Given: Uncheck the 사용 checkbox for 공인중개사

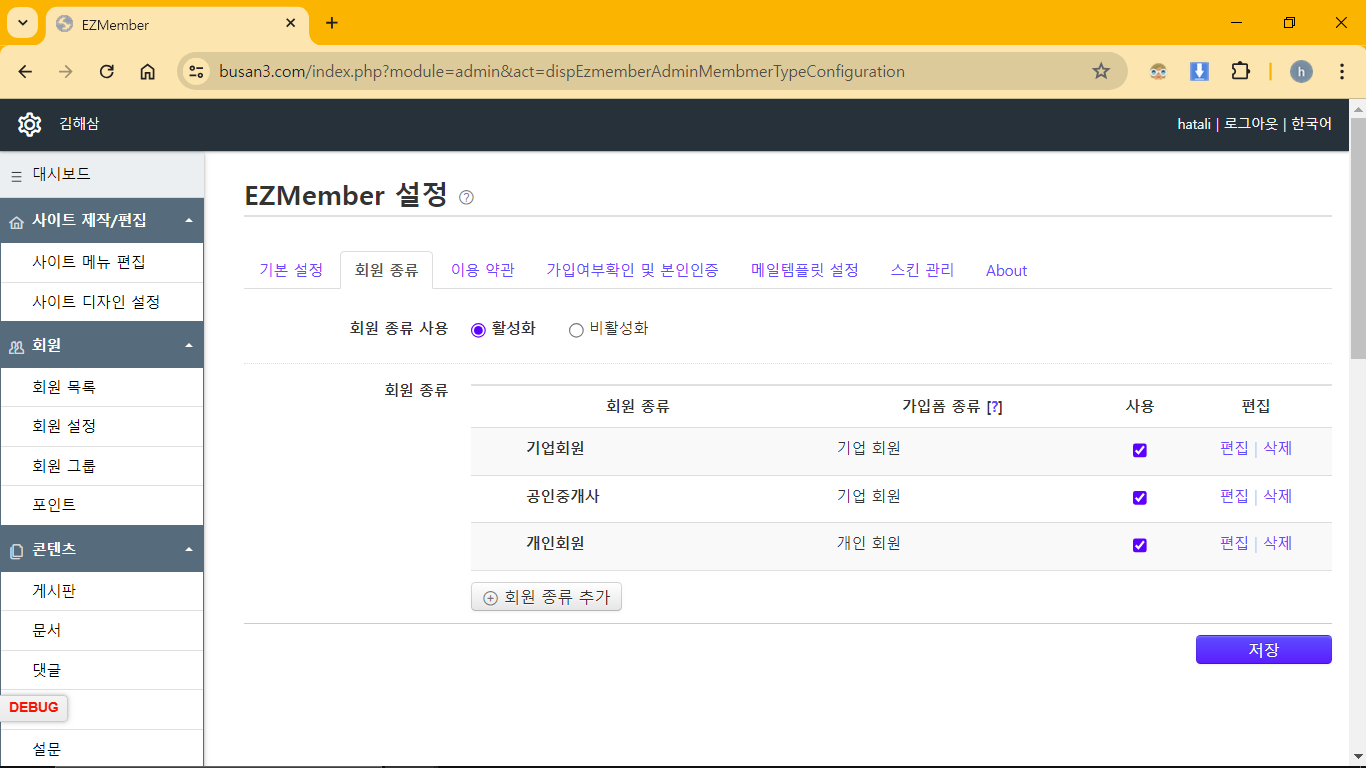Looking at the screenshot, I should [1140, 497].
